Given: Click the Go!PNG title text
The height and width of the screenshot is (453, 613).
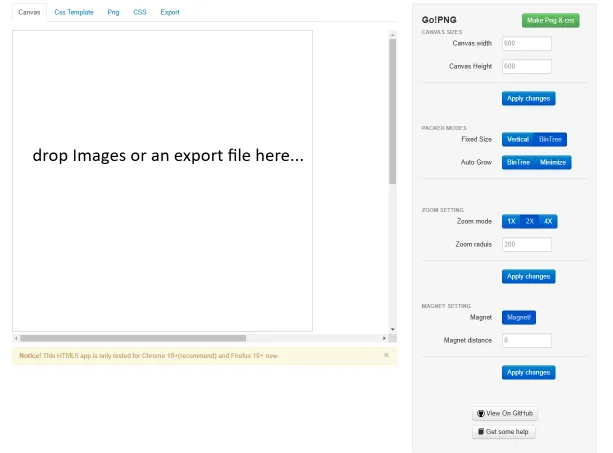Looking at the screenshot, I should 439,20.
